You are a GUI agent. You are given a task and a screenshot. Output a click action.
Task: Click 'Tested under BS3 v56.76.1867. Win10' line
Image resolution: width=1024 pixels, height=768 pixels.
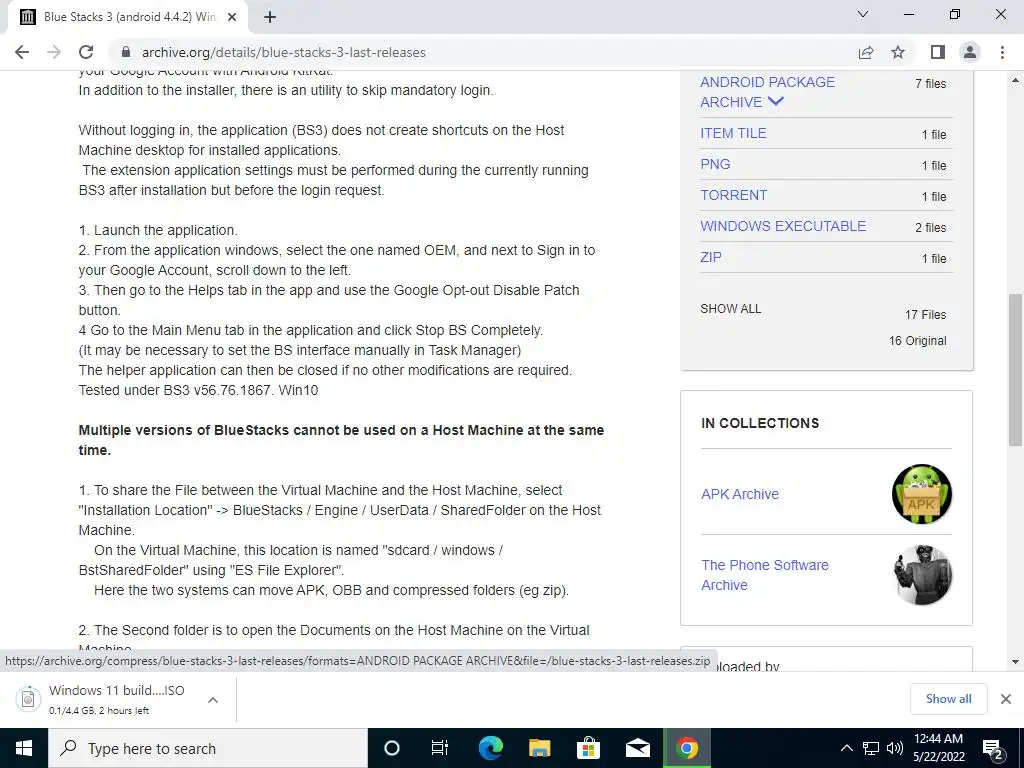tap(199, 391)
